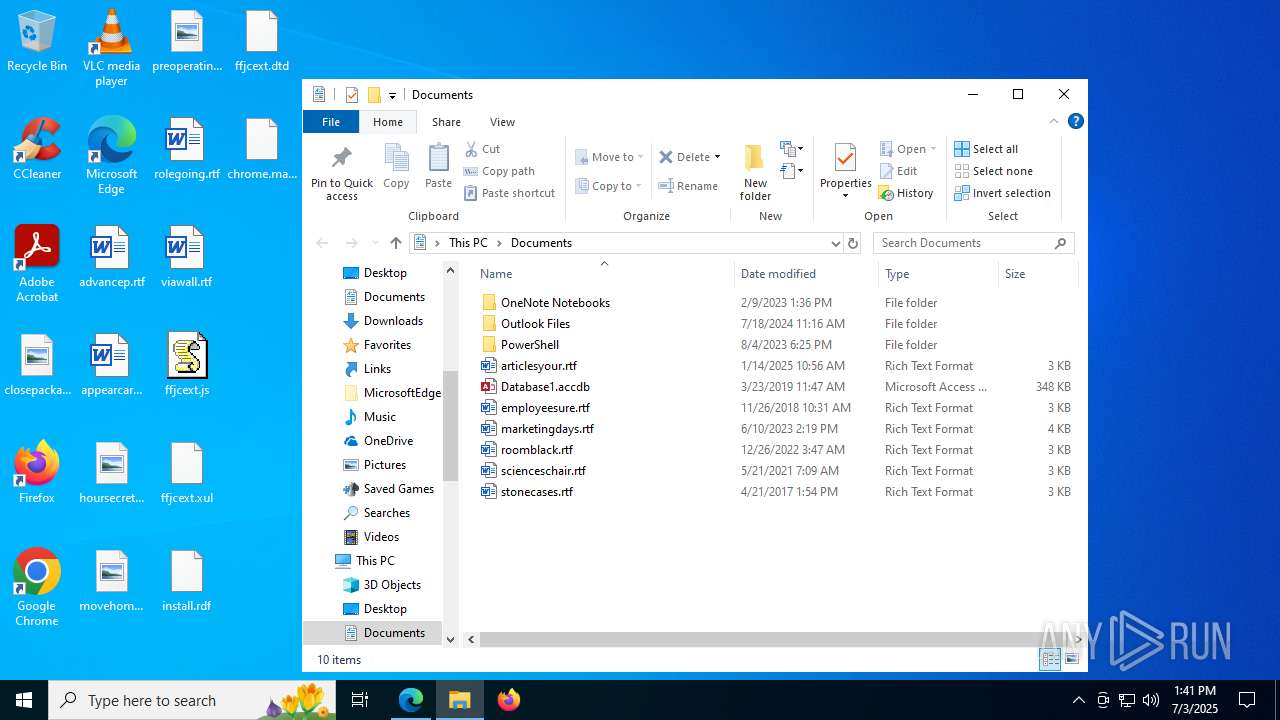Open Windows Start menu
Viewport: 1280px width, 720px height.
[24, 700]
